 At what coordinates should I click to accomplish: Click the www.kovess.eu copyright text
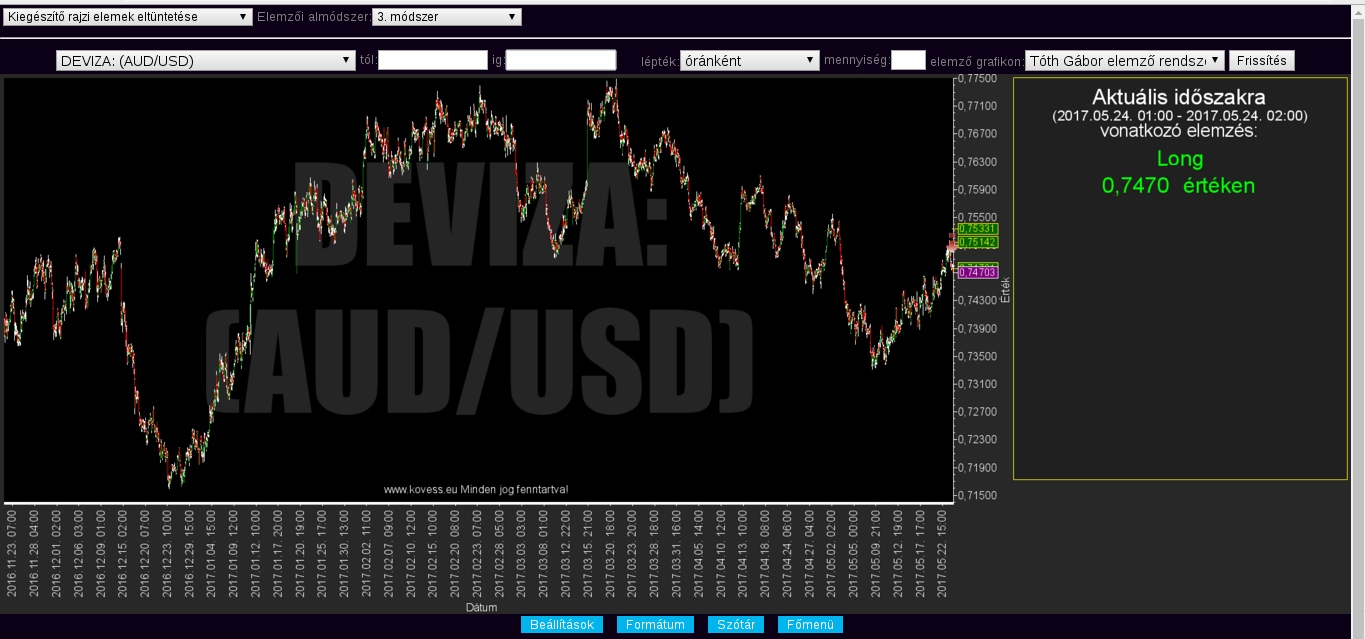(476, 489)
